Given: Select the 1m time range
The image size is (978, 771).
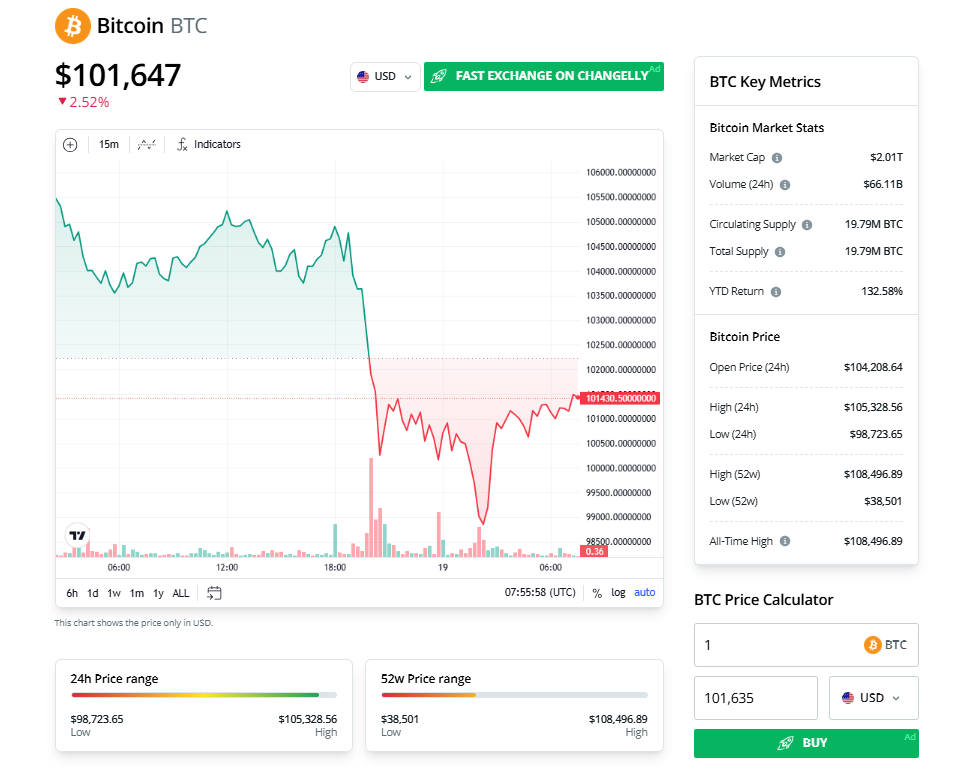Looking at the screenshot, I should coord(137,593).
